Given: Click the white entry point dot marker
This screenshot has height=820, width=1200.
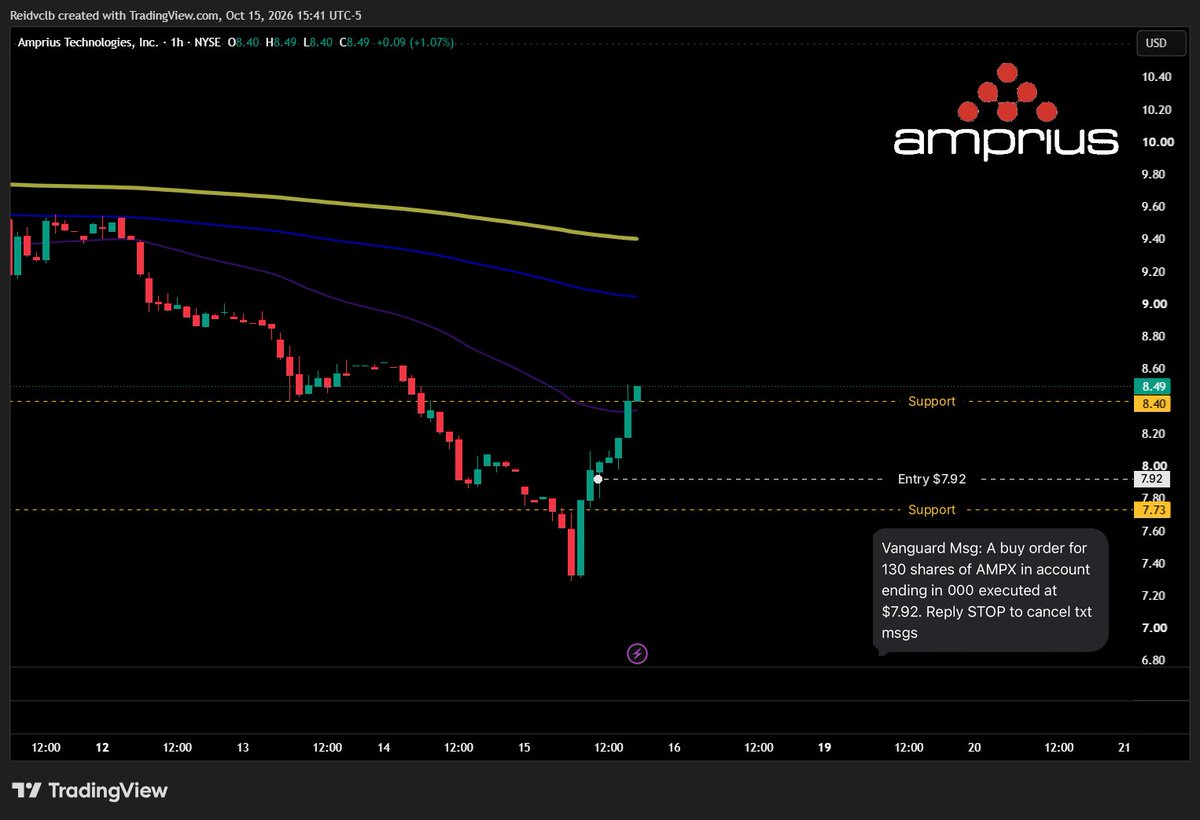Looking at the screenshot, I should (597, 479).
